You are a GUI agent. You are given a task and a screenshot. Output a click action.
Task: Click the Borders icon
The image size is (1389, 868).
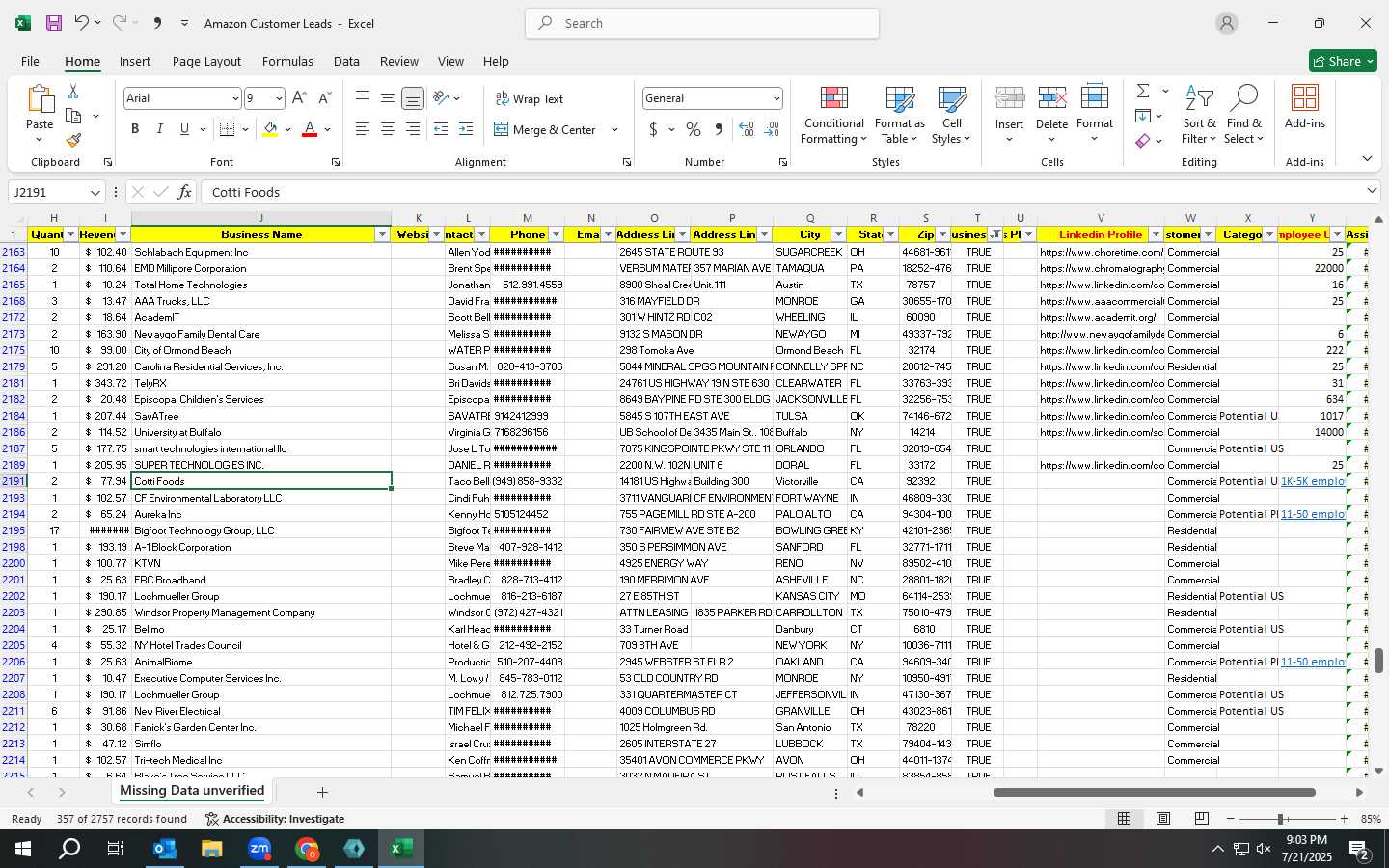pyautogui.click(x=228, y=129)
